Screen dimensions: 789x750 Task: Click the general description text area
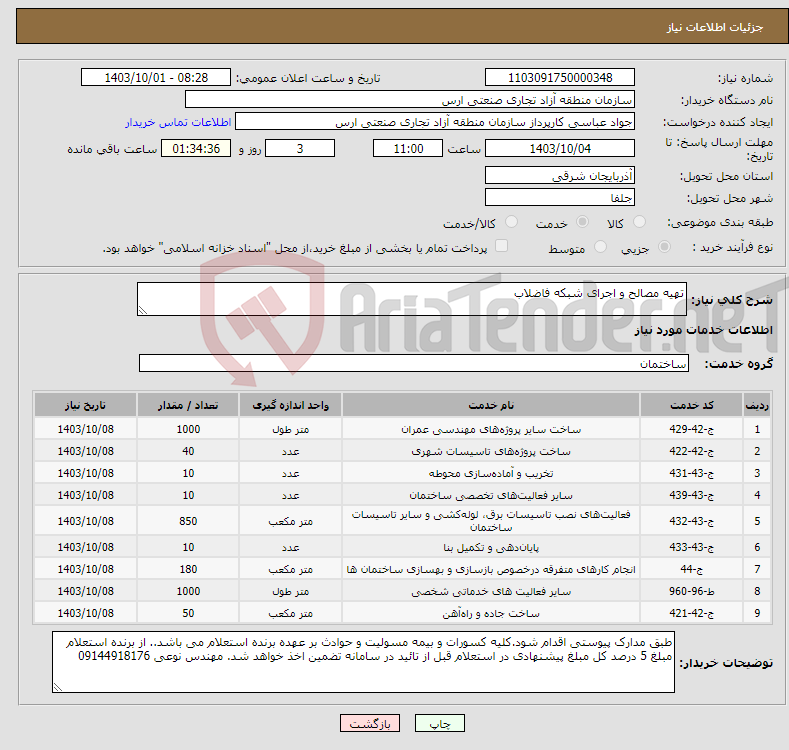(x=412, y=299)
